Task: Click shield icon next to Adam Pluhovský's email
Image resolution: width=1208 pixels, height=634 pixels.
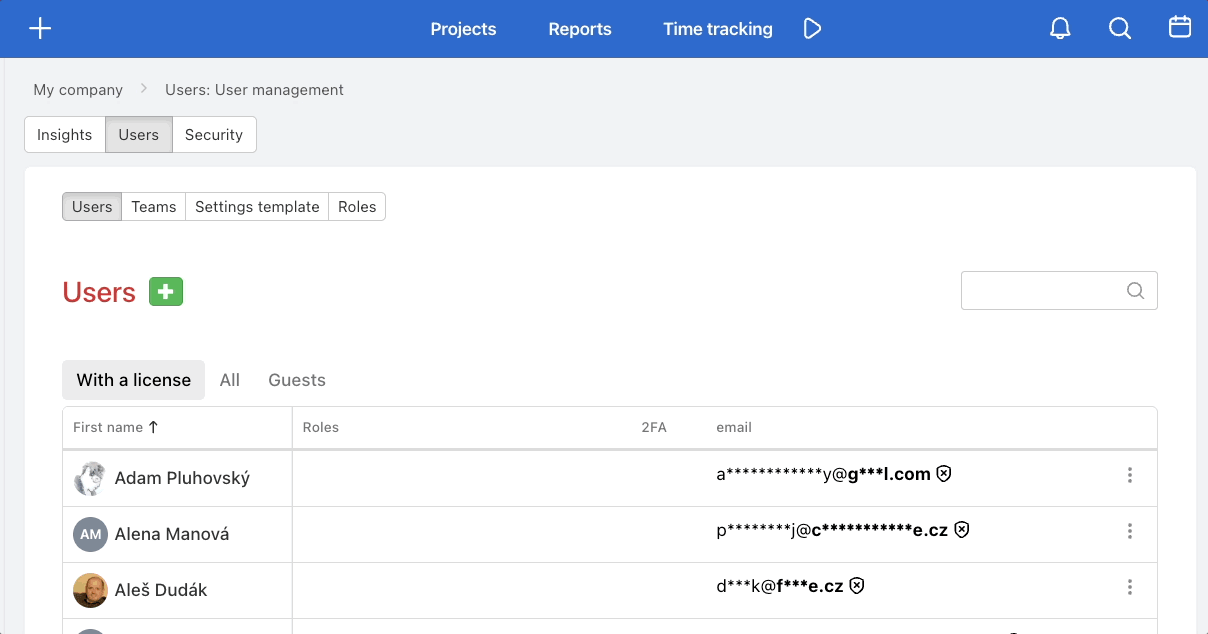Action: point(943,474)
